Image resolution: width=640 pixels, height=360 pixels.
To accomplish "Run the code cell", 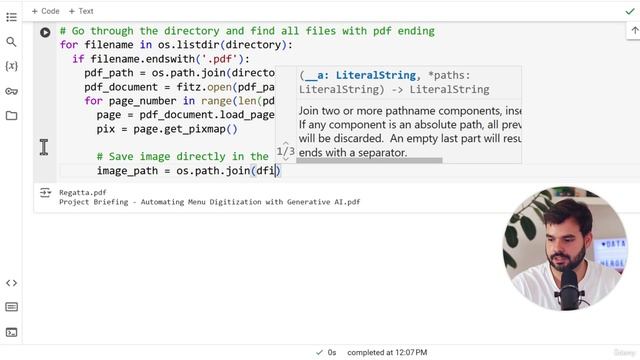I will pyautogui.click(x=45, y=32).
